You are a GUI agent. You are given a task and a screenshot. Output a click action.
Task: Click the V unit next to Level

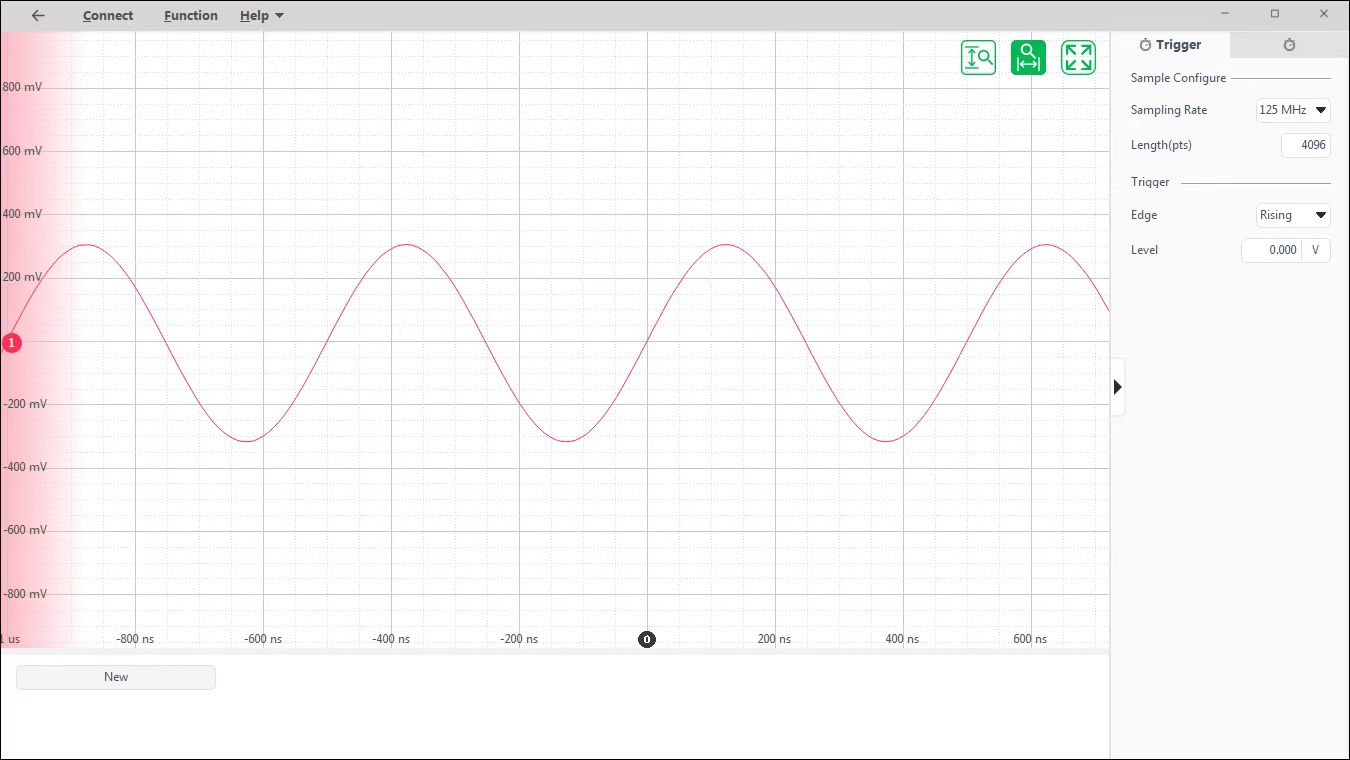click(1315, 250)
